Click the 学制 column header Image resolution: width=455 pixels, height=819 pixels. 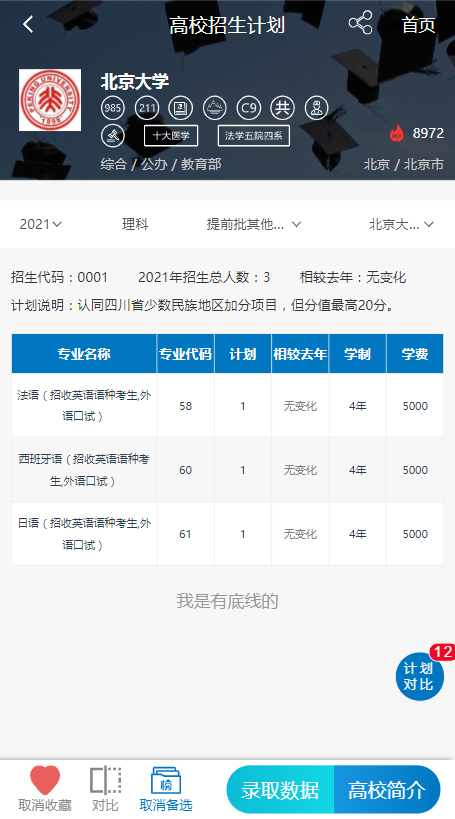click(x=358, y=354)
